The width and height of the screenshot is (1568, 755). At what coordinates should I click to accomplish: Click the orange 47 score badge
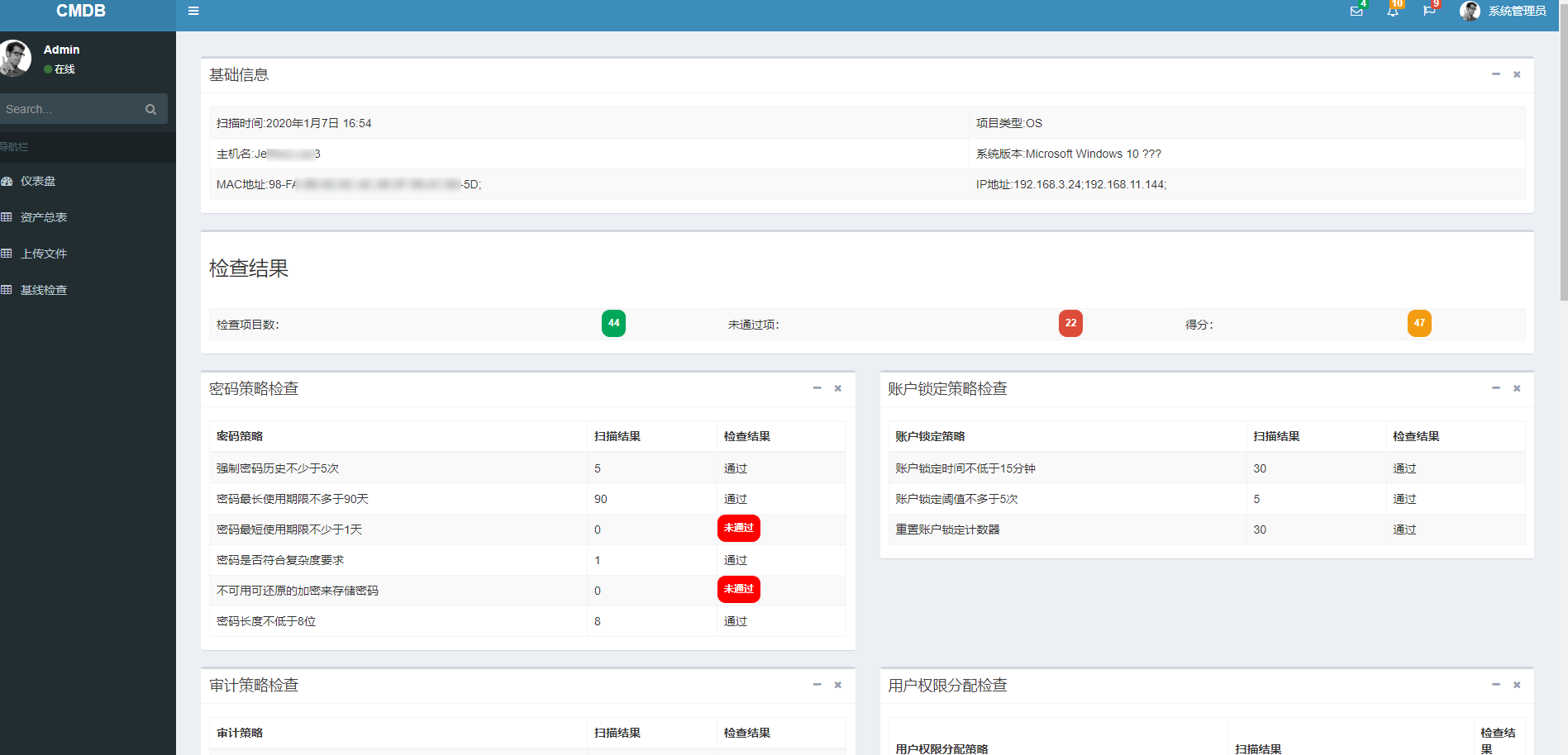pyautogui.click(x=1419, y=323)
